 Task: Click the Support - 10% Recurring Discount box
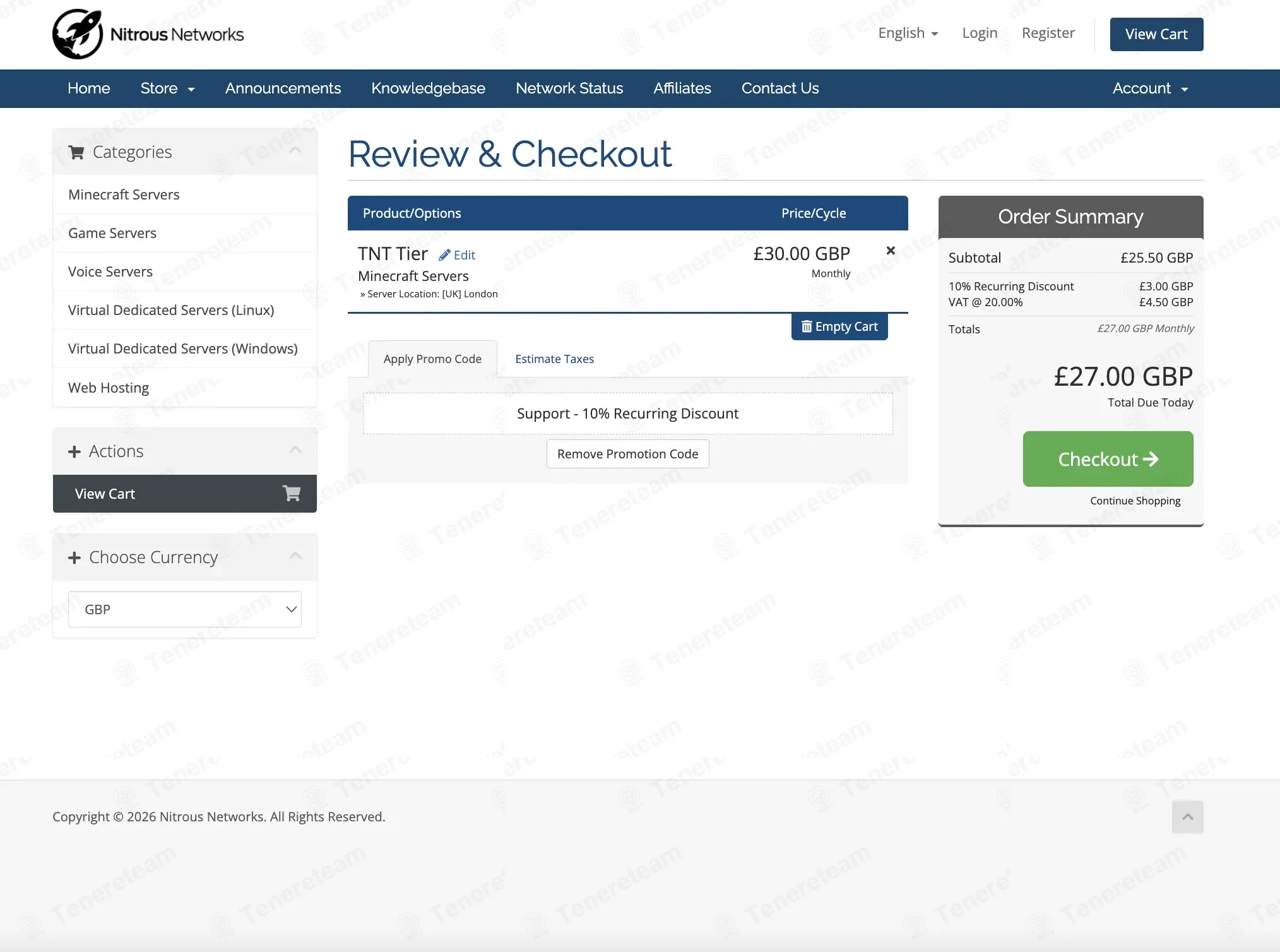tap(628, 414)
